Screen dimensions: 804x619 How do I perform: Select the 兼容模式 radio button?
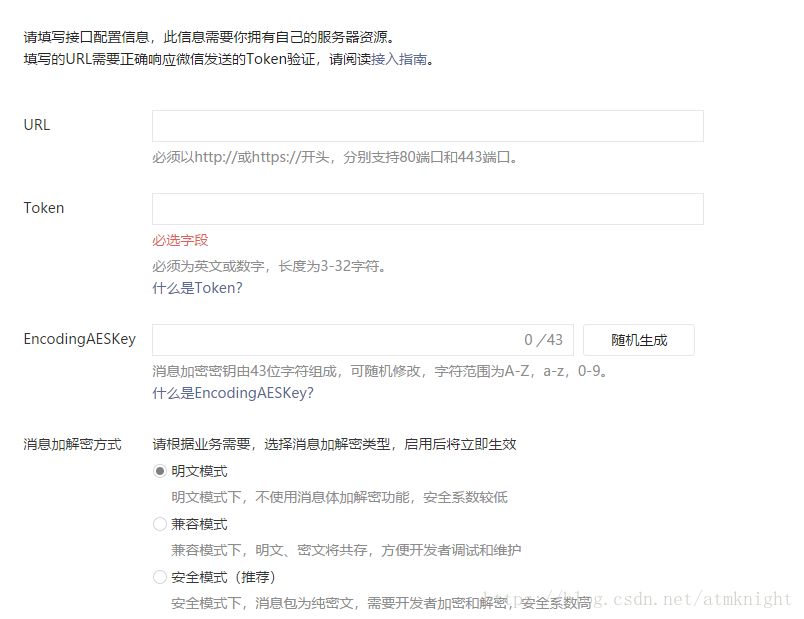pos(160,524)
